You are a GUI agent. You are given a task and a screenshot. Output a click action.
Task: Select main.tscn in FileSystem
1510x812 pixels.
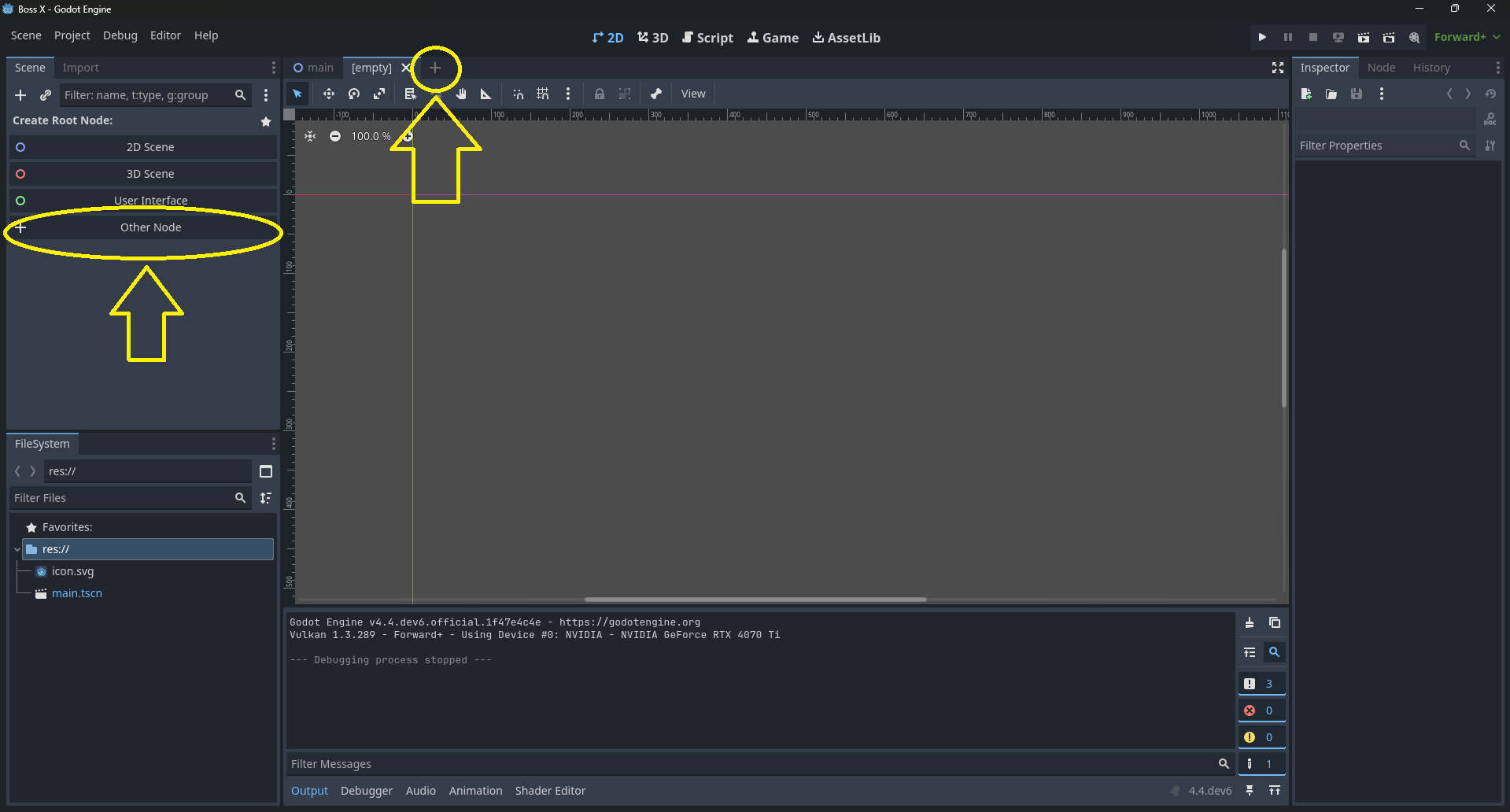pyautogui.click(x=76, y=593)
